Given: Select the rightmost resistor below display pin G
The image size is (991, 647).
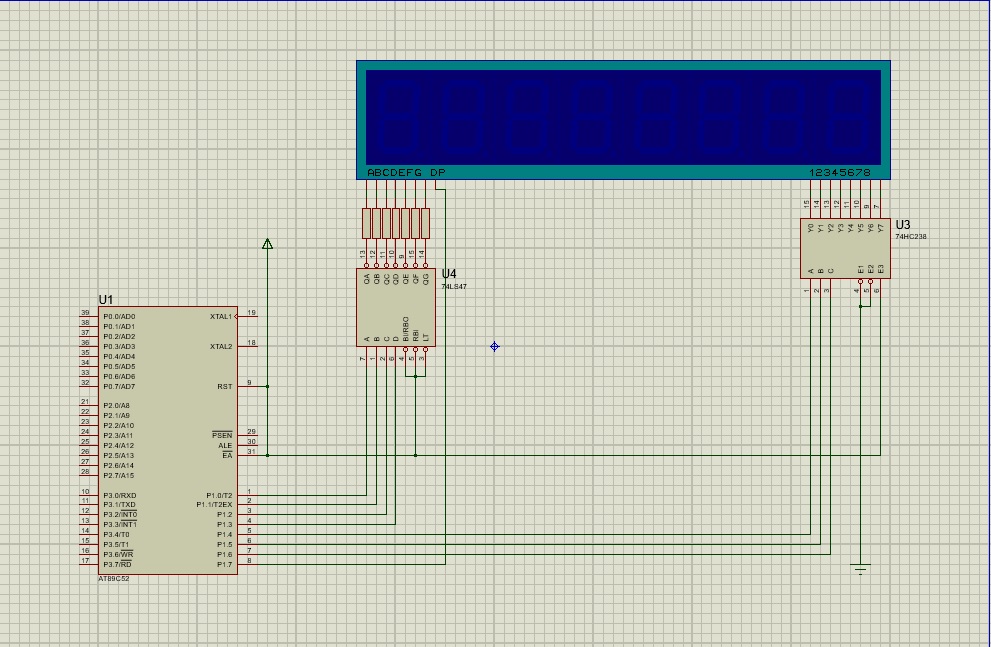Looking at the screenshot, I should pyautogui.click(x=425, y=224).
